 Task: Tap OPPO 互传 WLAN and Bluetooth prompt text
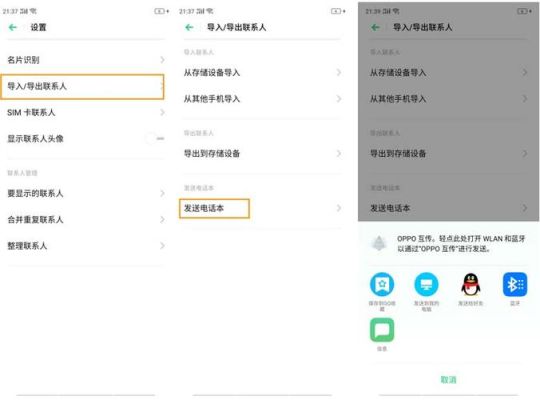pyautogui.click(x=461, y=244)
